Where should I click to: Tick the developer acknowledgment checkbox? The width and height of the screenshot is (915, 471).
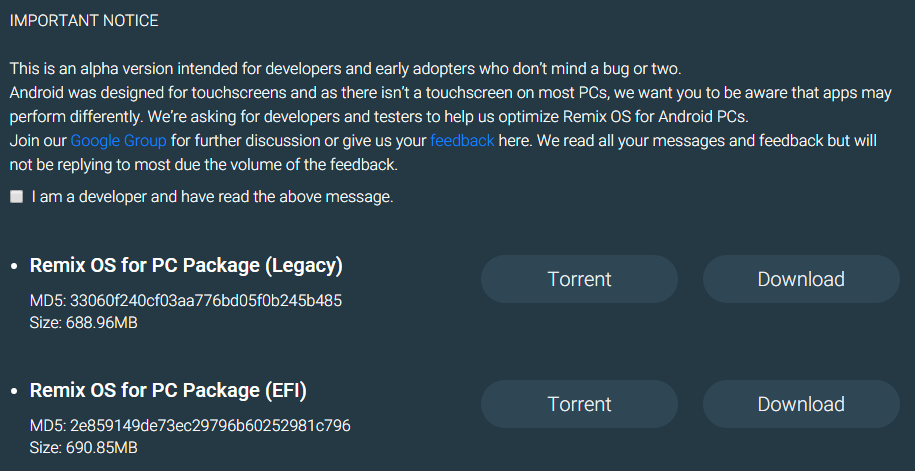coord(17,197)
